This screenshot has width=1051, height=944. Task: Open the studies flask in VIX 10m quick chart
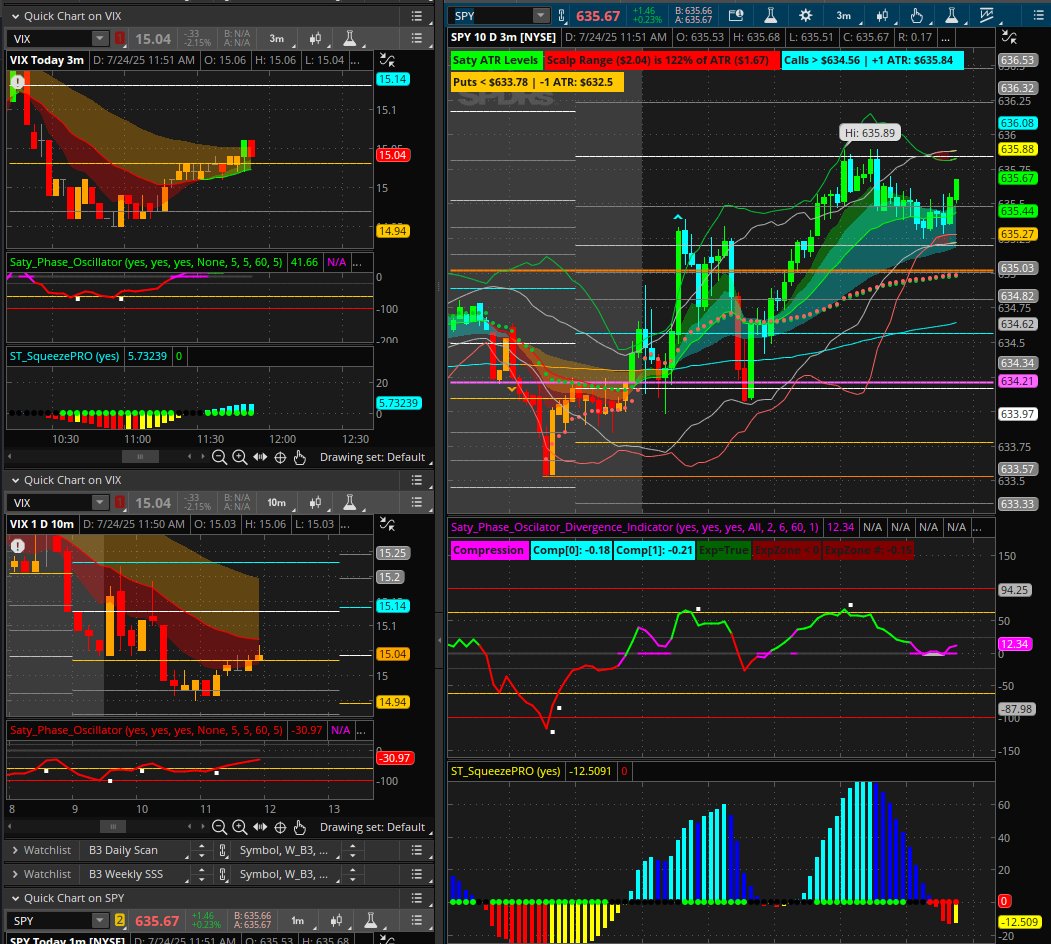pos(350,503)
